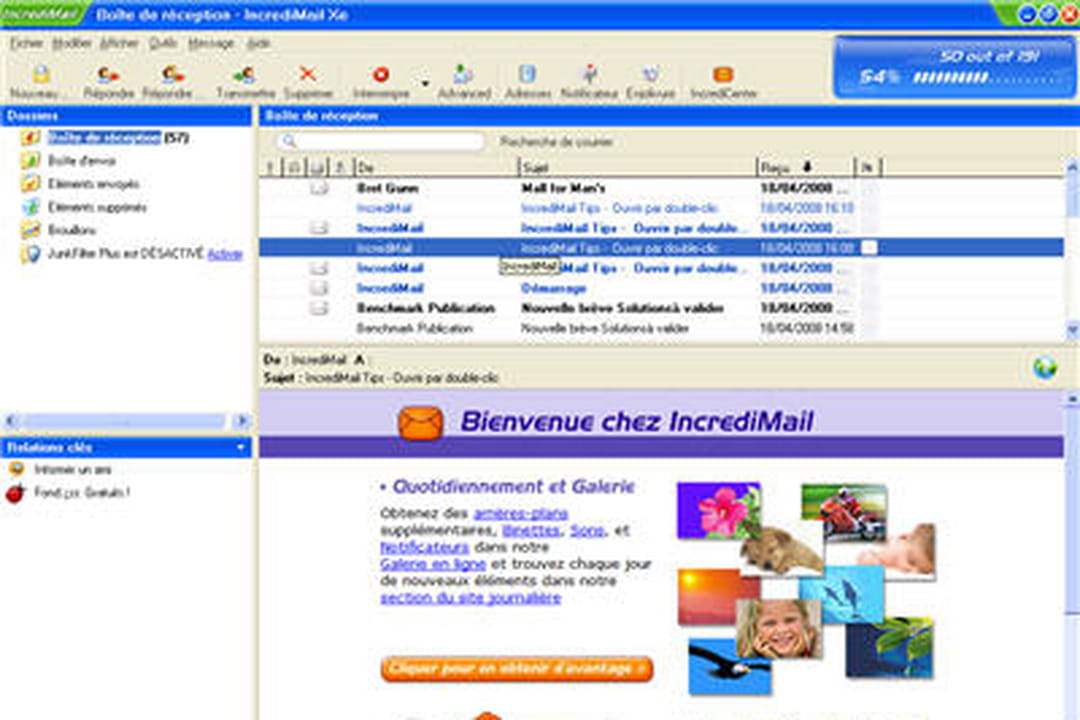1080x720 pixels.
Task: Click the folders pane horizontal scrollbar track
Action: (x=125, y=420)
